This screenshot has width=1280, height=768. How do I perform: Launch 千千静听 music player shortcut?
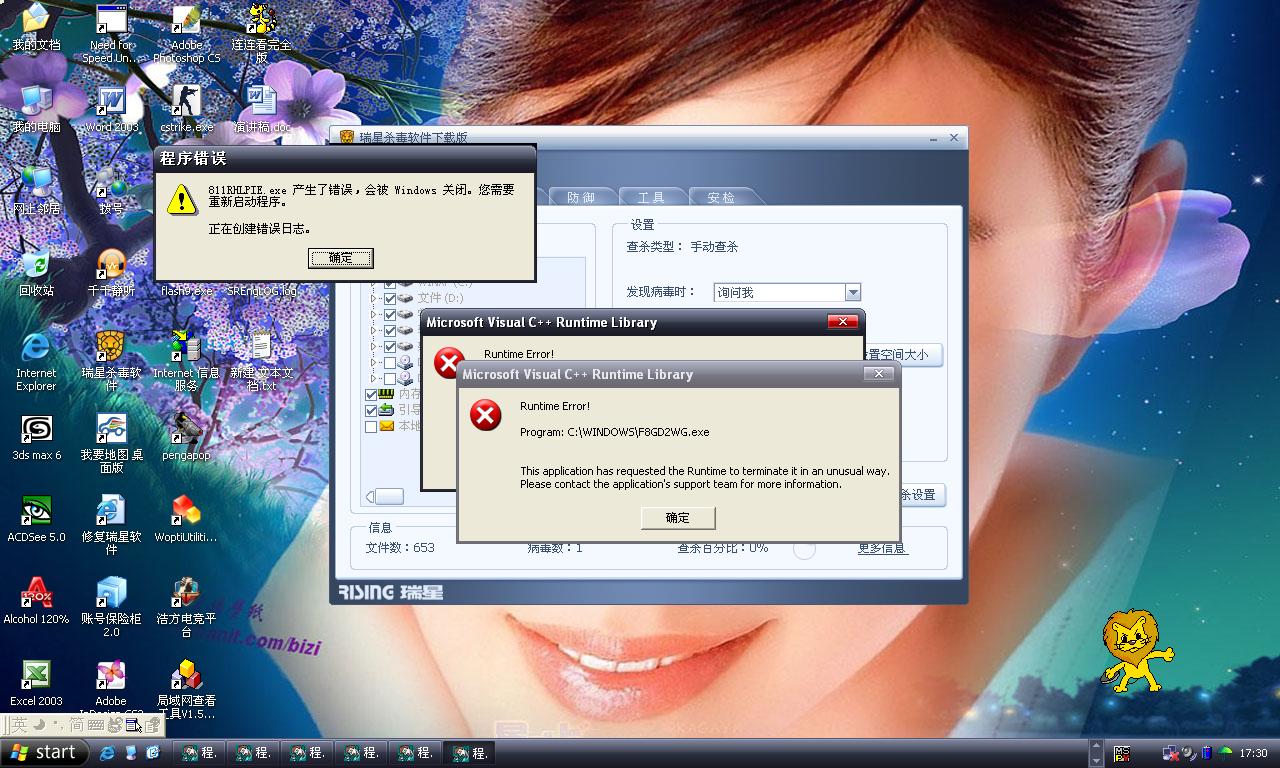tap(111, 272)
